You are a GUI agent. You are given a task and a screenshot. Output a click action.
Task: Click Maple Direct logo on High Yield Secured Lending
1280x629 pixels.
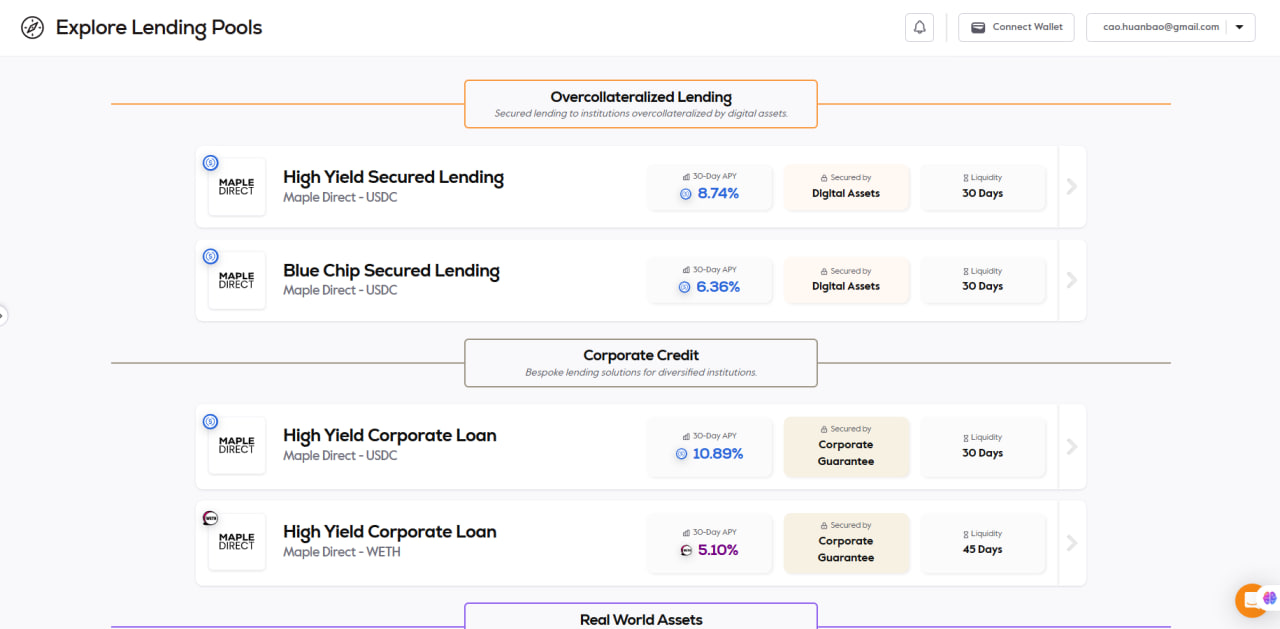pyautogui.click(x=236, y=187)
